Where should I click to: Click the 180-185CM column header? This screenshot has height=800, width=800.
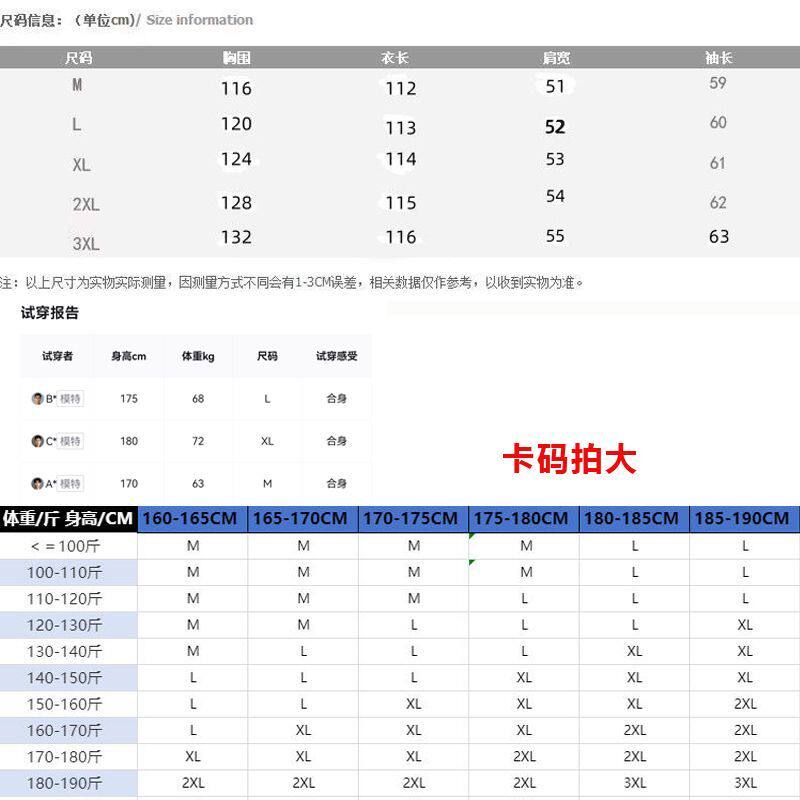click(x=634, y=519)
